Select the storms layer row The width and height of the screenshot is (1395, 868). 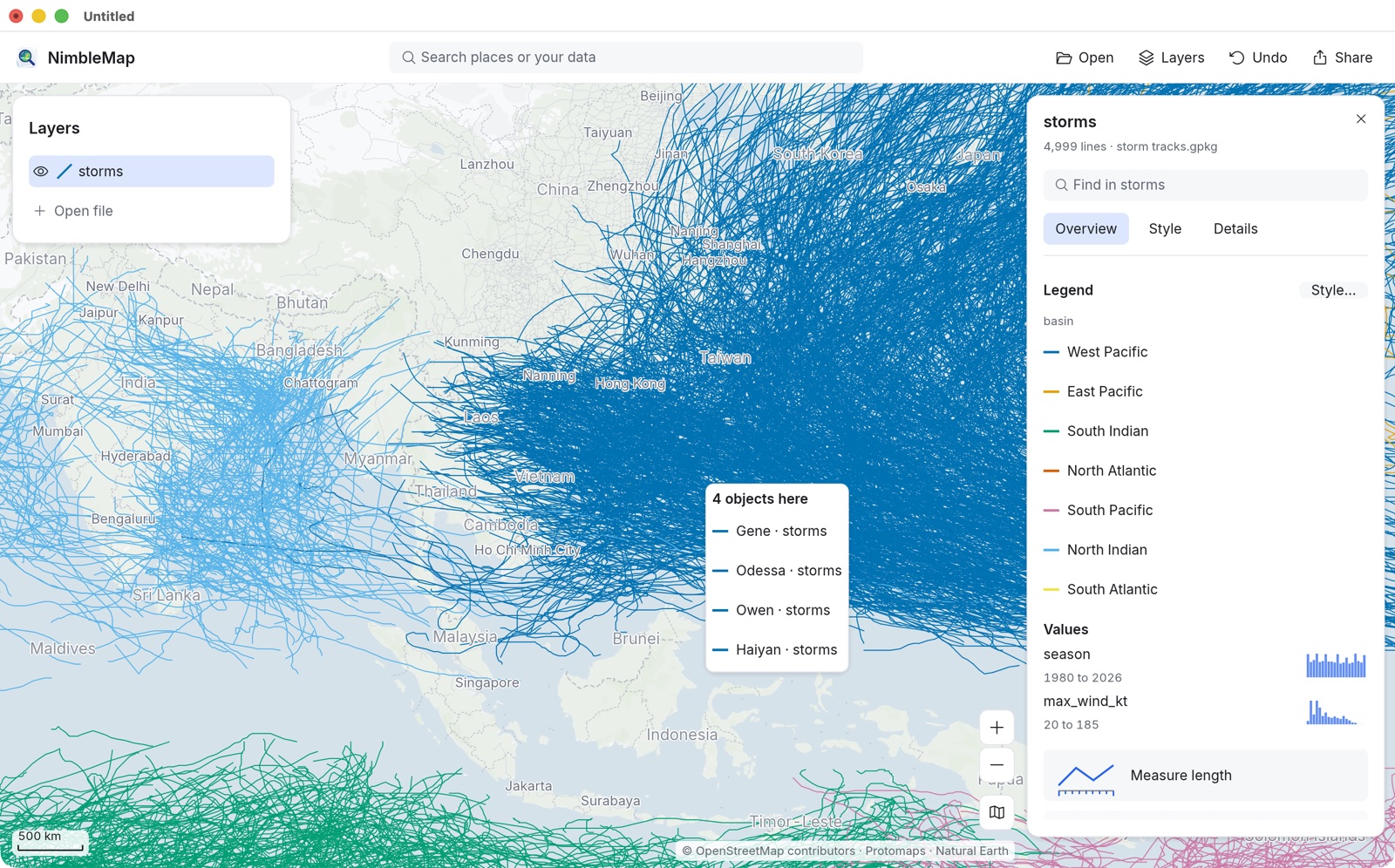click(x=152, y=172)
